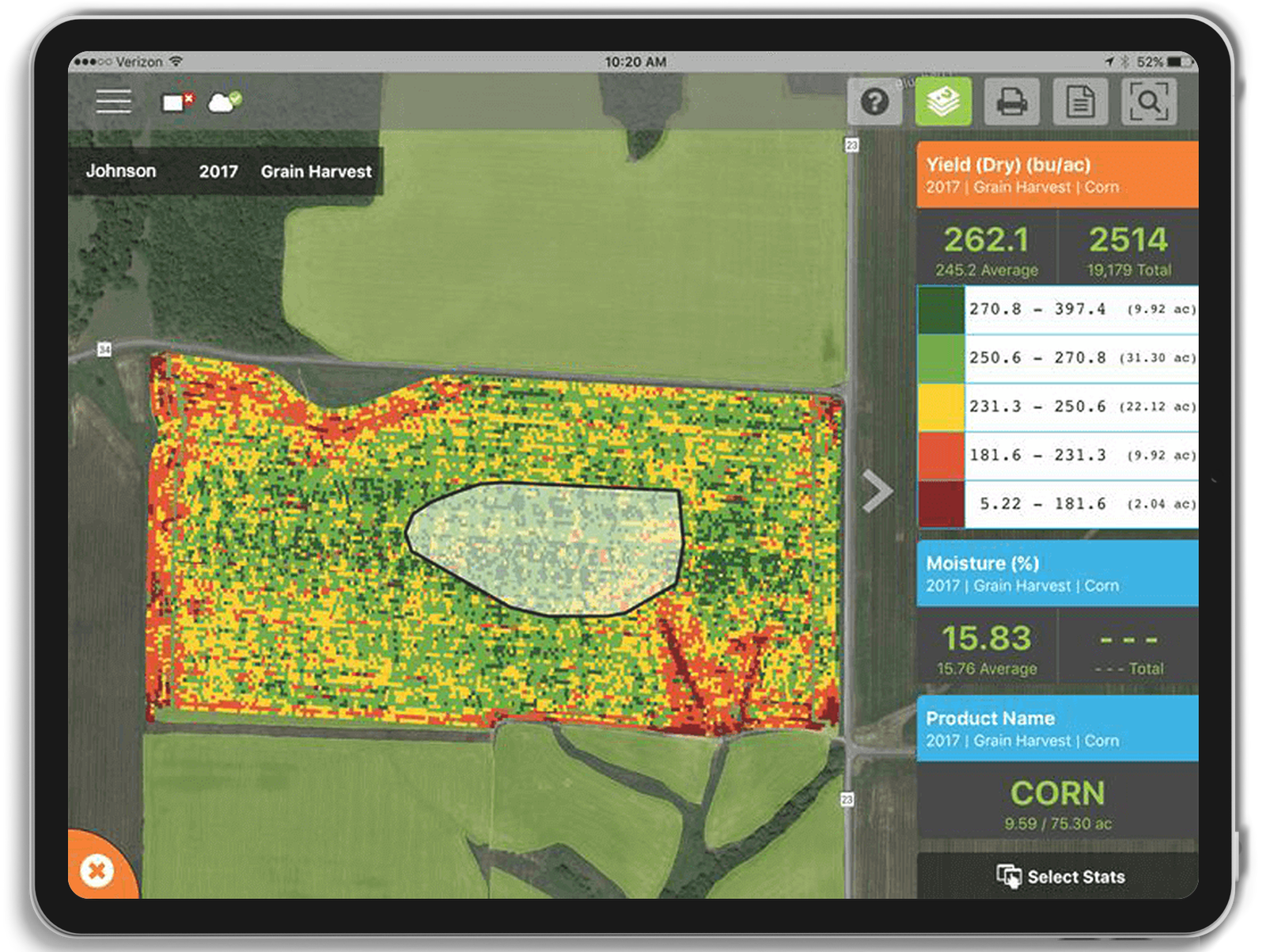Pick the dark green 270.8–397.4 legend swatch
The width and height of the screenshot is (1266, 952).
point(941,309)
